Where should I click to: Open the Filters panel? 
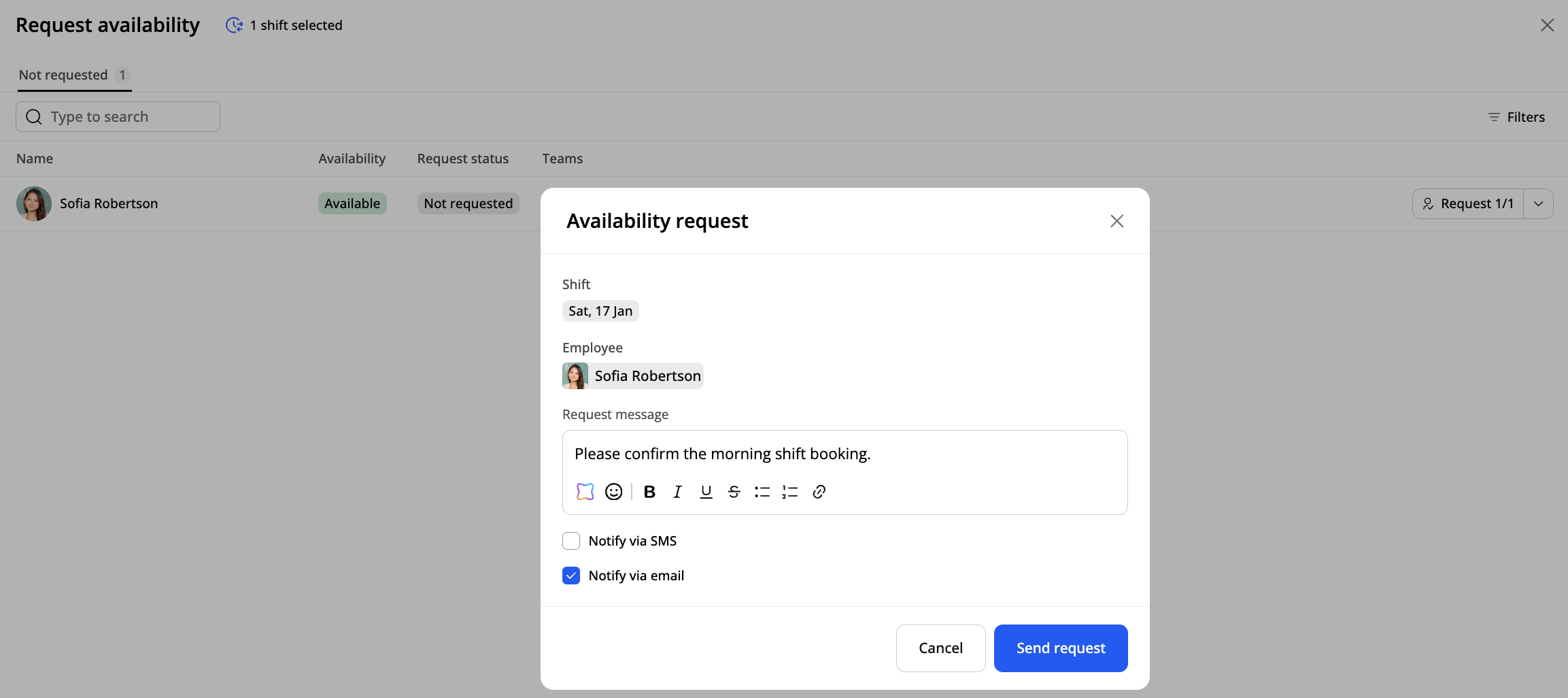point(1516,117)
